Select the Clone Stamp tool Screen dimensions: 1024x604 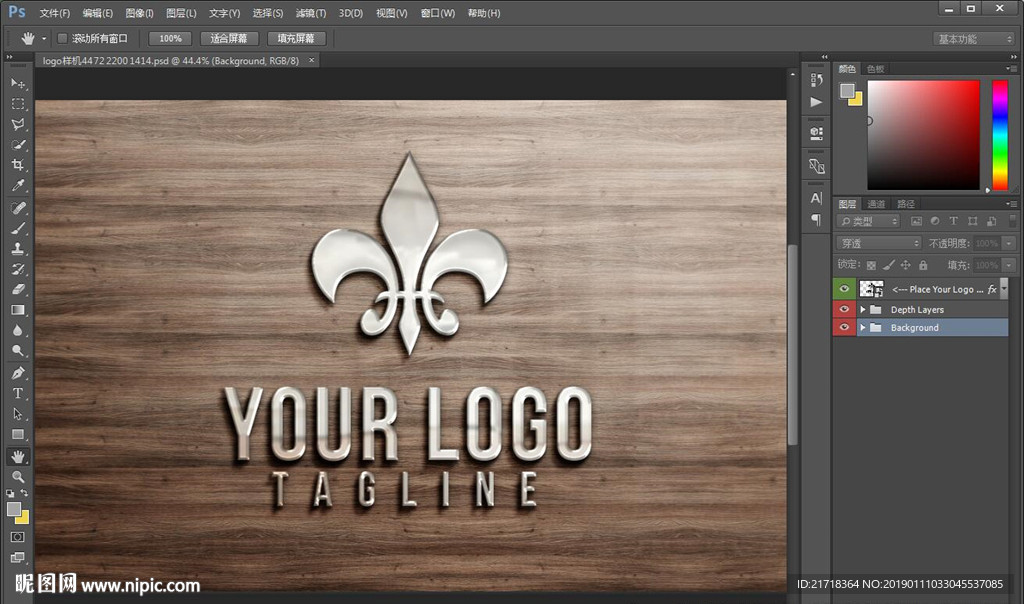click(x=18, y=248)
